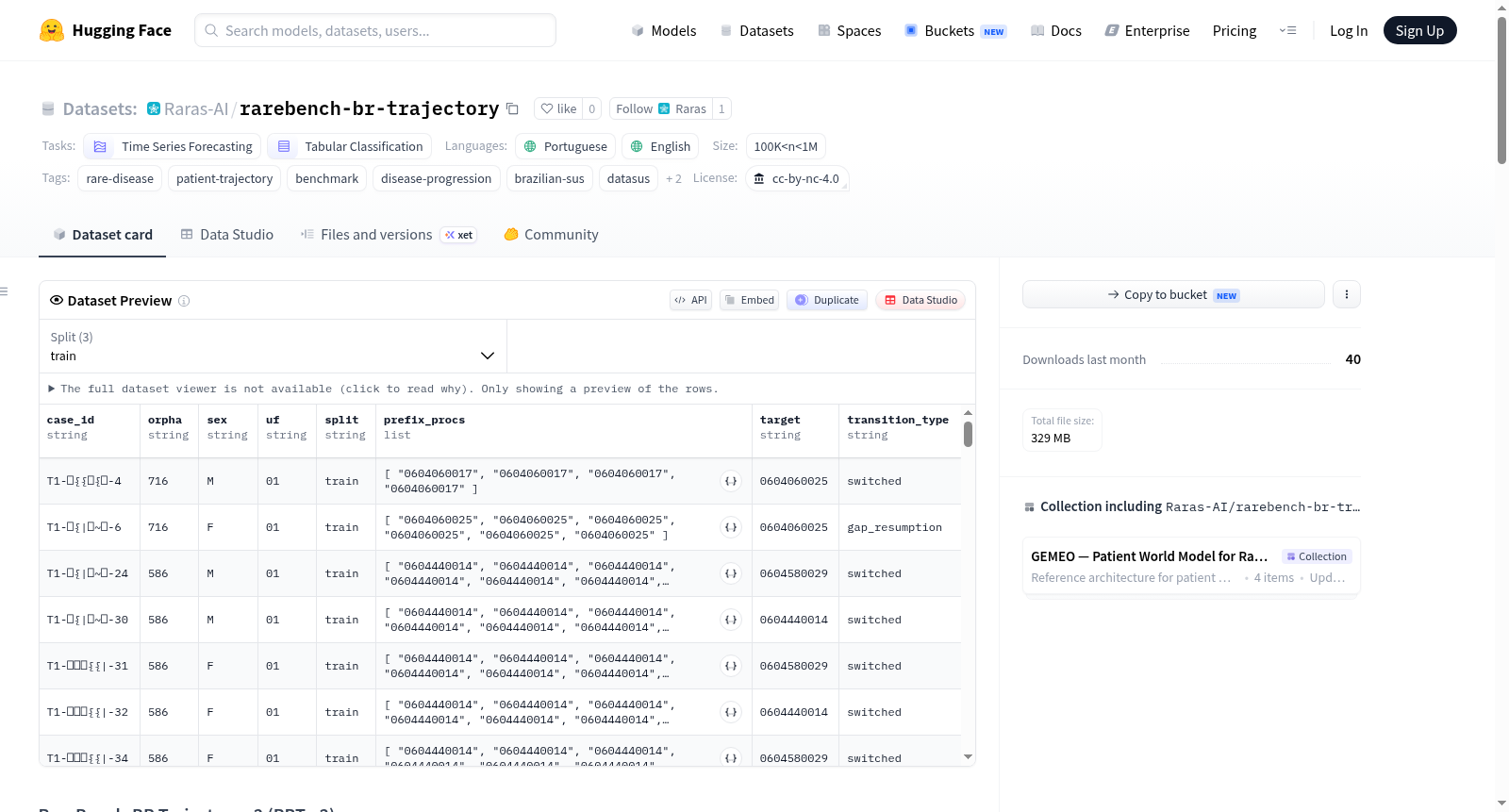Show the two additional hidden tags

click(x=673, y=178)
